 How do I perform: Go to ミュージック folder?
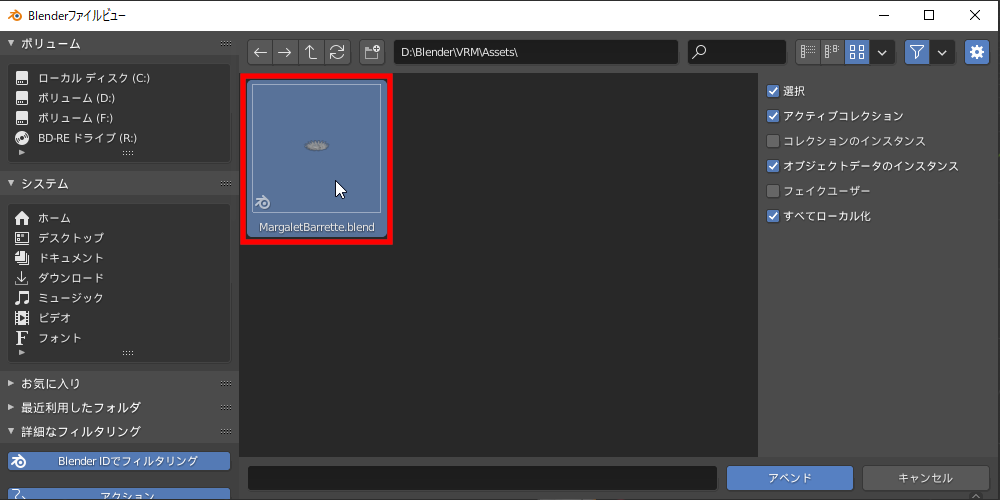point(119,297)
